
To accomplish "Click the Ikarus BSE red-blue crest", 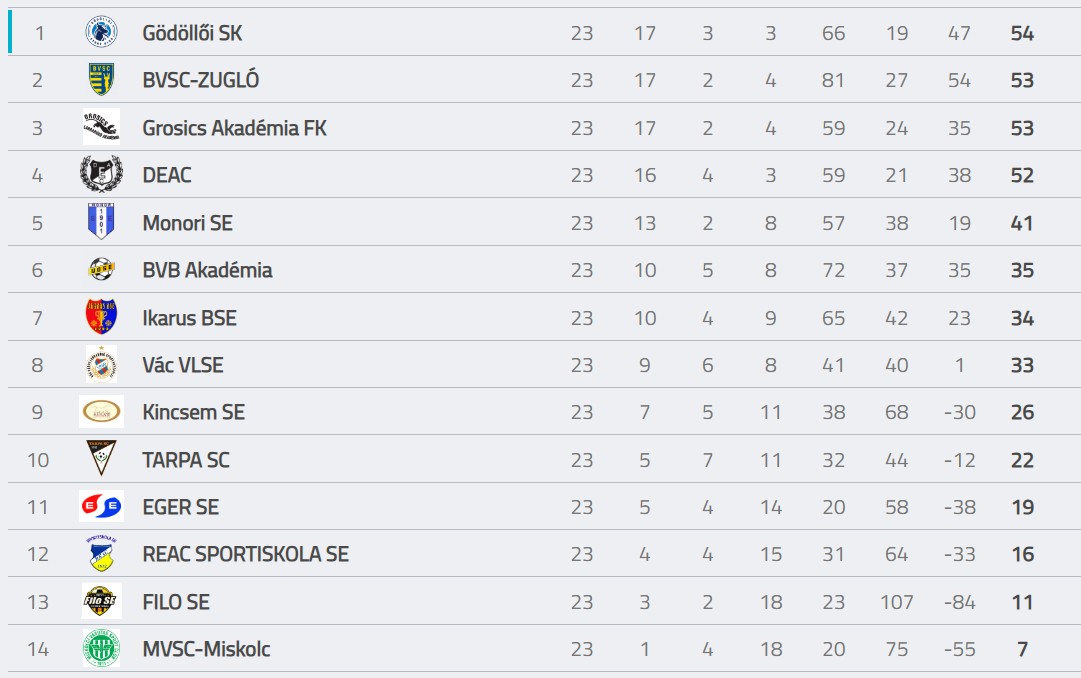I will coord(101,317).
